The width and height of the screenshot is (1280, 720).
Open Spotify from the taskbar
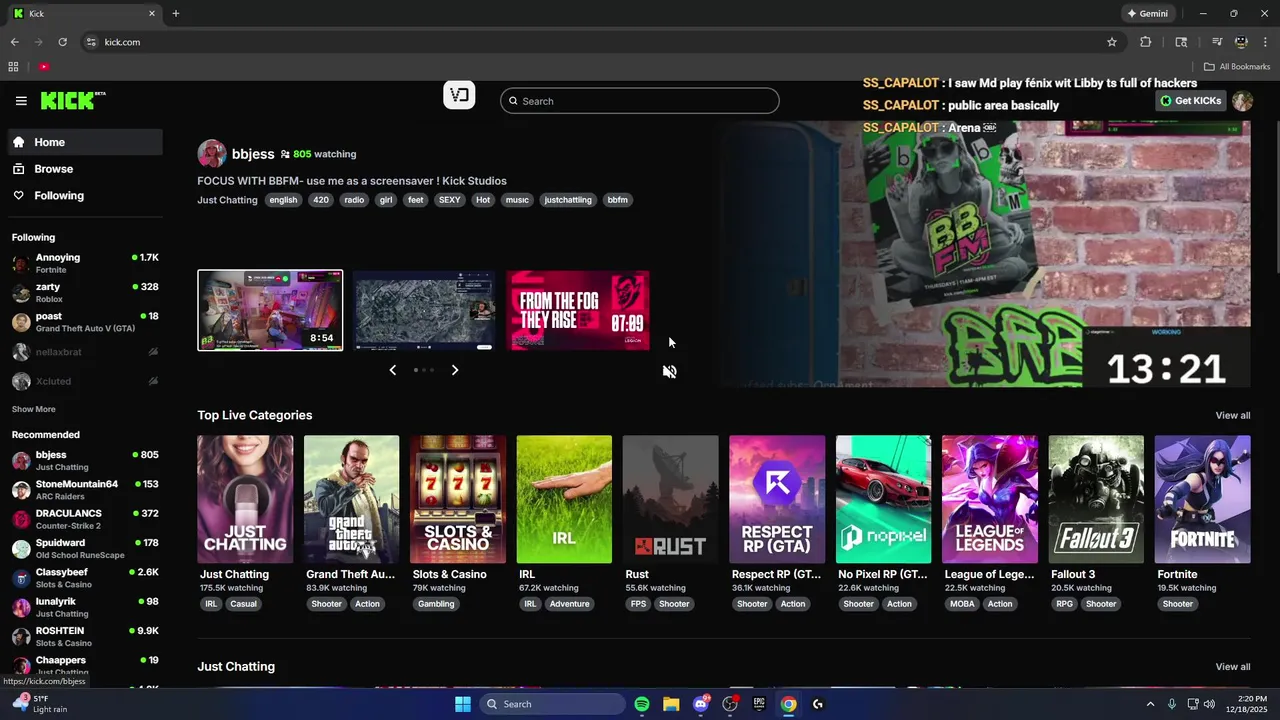[x=642, y=704]
